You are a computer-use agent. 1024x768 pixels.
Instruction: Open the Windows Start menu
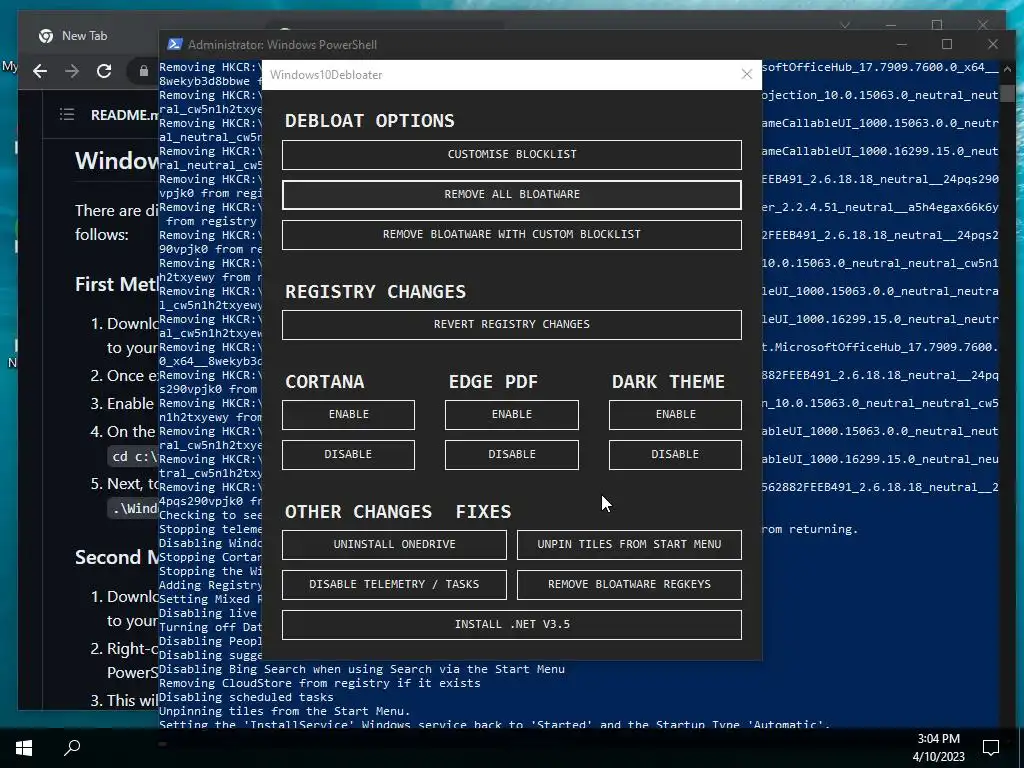pyautogui.click(x=24, y=748)
